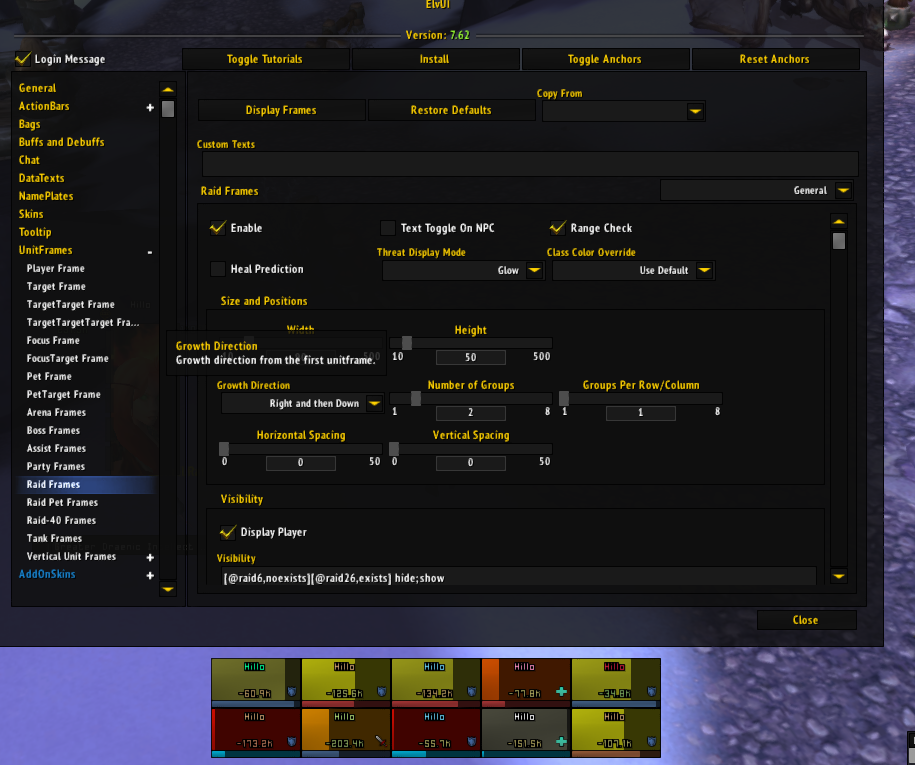The image size is (915, 765).
Task: Open Raid-40 Frames settings
Action: 61,521
